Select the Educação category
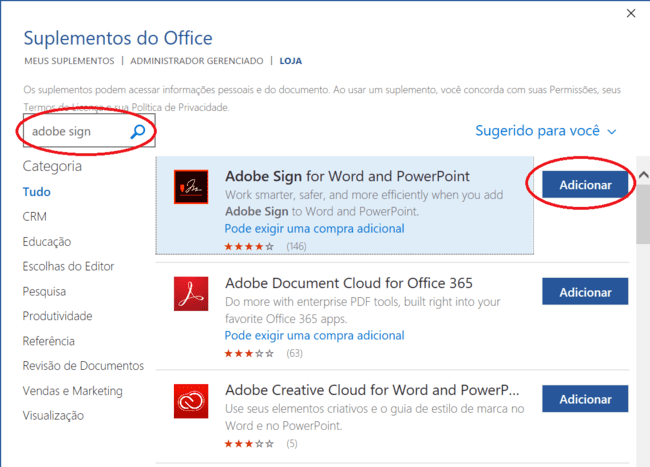The width and height of the screenshot is (650, 467). pos(47,242)
